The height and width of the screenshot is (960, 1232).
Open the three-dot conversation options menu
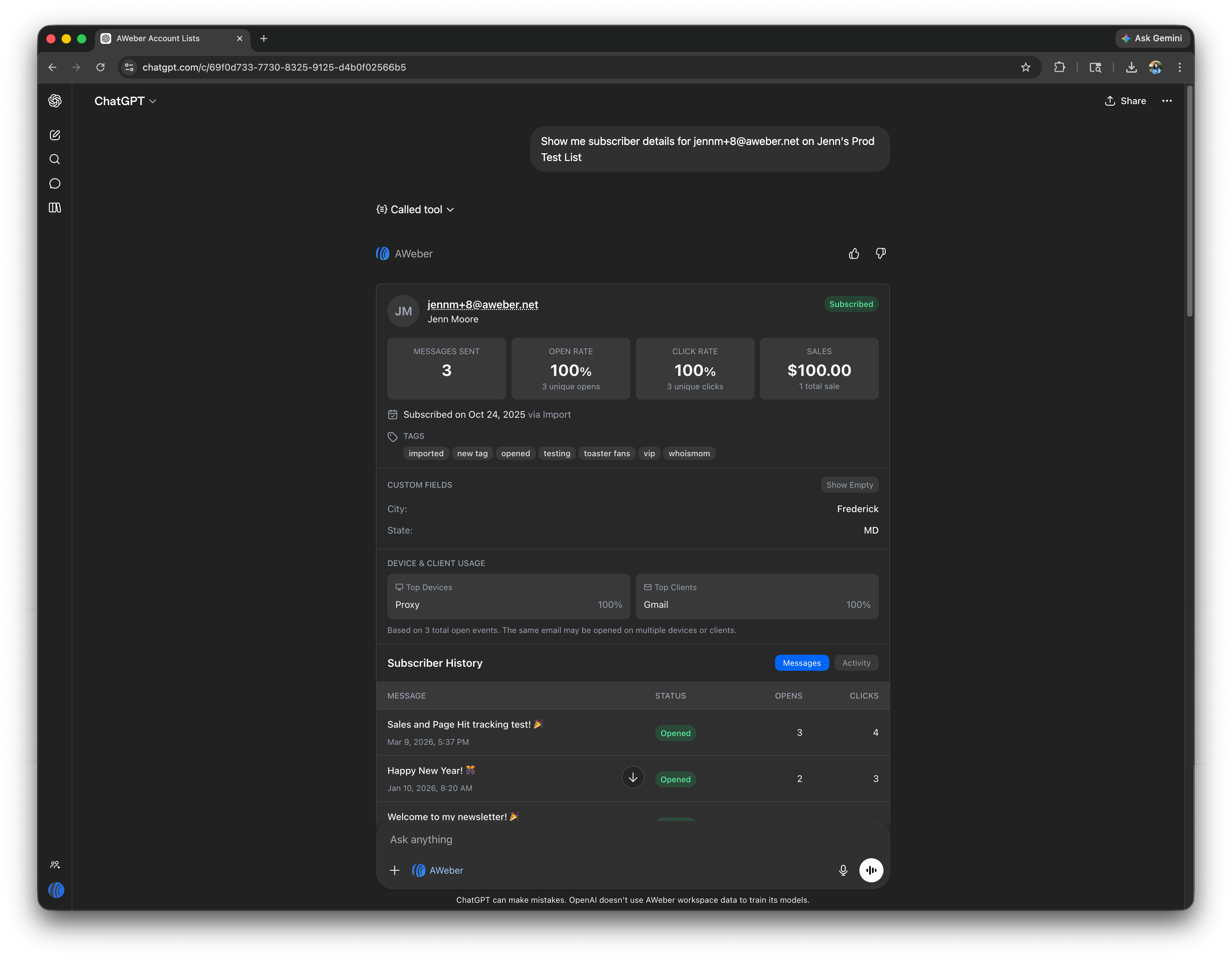pos(1167,101)
